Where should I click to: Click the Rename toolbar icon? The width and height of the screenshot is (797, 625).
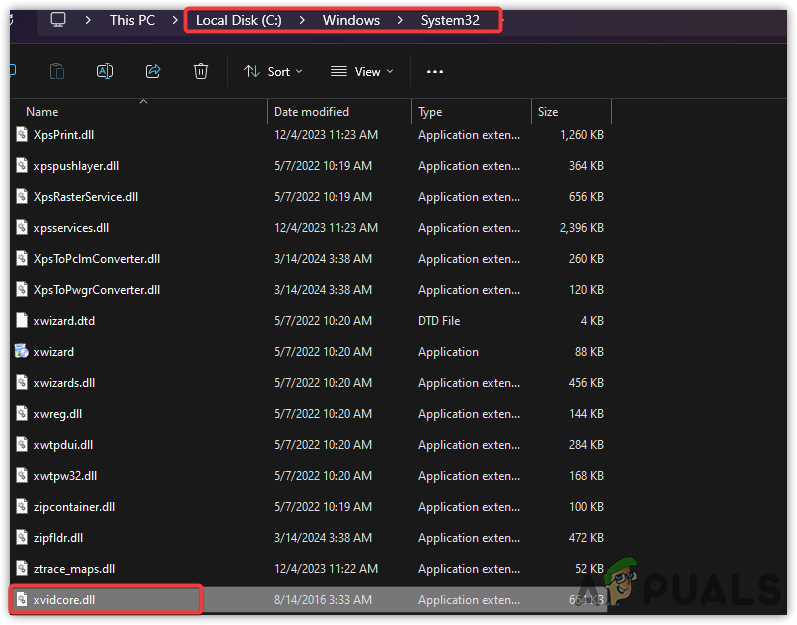tap(105, 72)
